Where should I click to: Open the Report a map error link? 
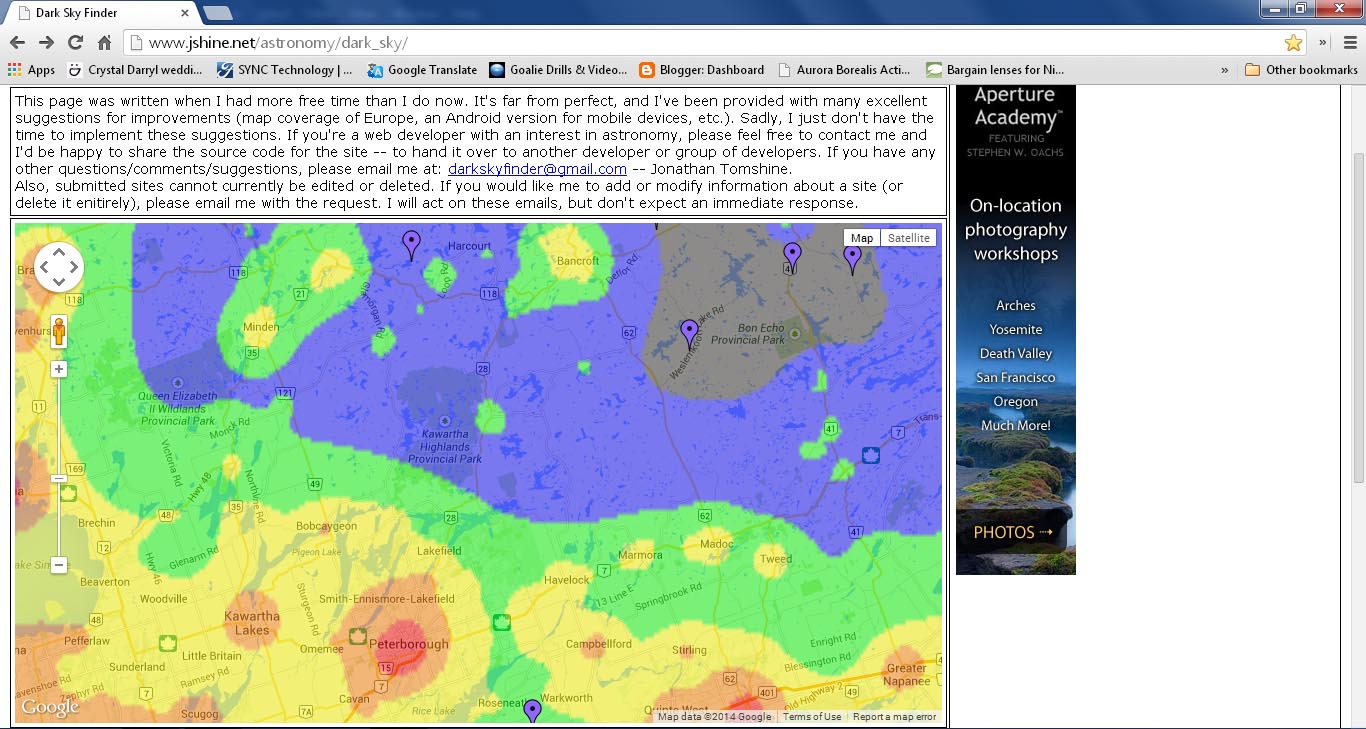pyautogui.click(x=894, y=716)
